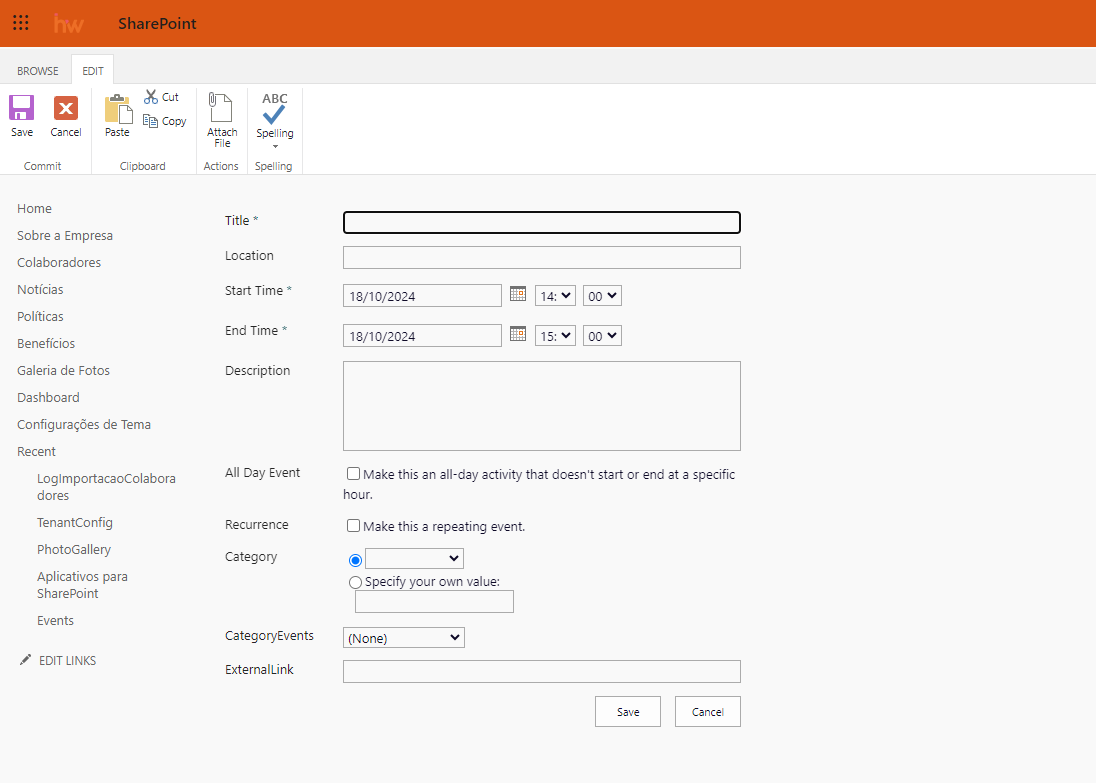The image size is (1096, 783).
Task: Click the Attach File paperclip icon
Action: point(221,108)
